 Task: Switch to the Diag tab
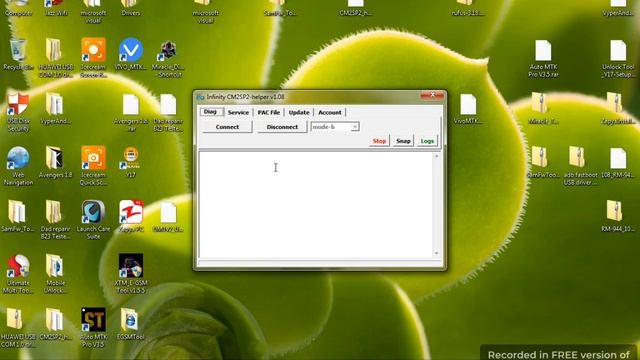point(211,112)
